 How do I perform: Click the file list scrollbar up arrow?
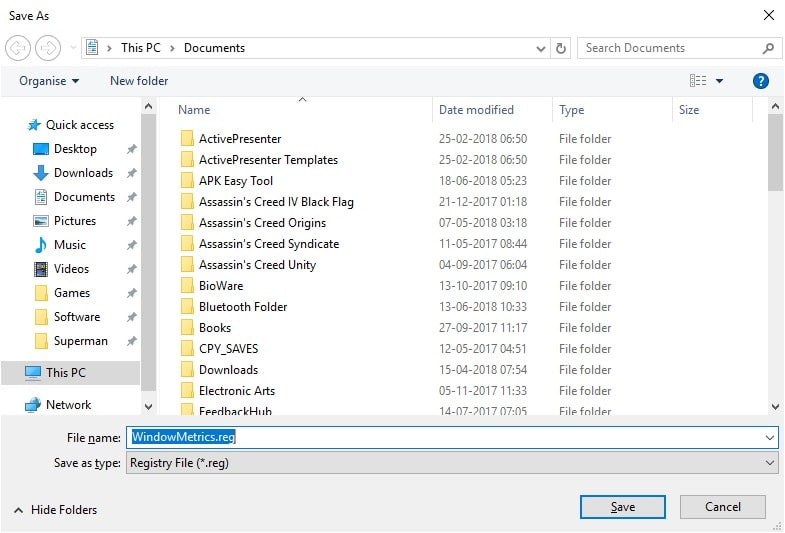(x=775, y=106)
